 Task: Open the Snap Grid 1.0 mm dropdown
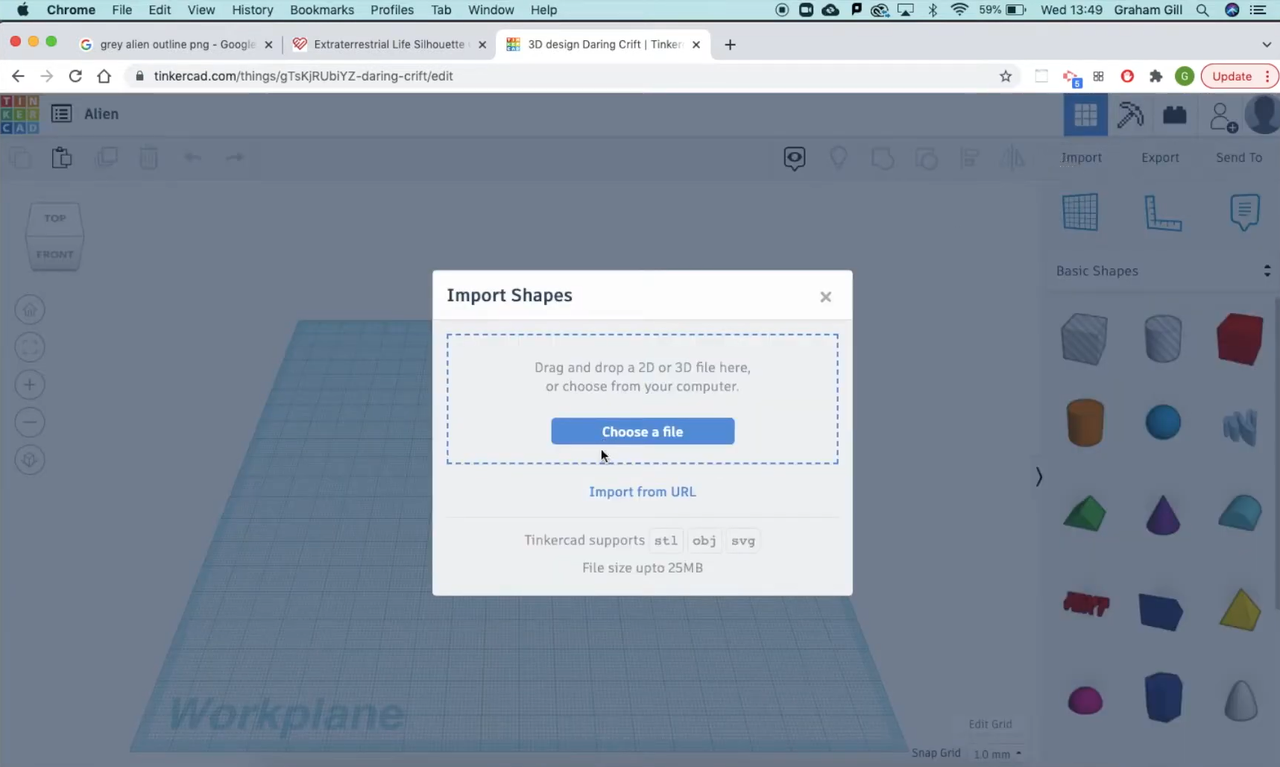pos(995,753)
